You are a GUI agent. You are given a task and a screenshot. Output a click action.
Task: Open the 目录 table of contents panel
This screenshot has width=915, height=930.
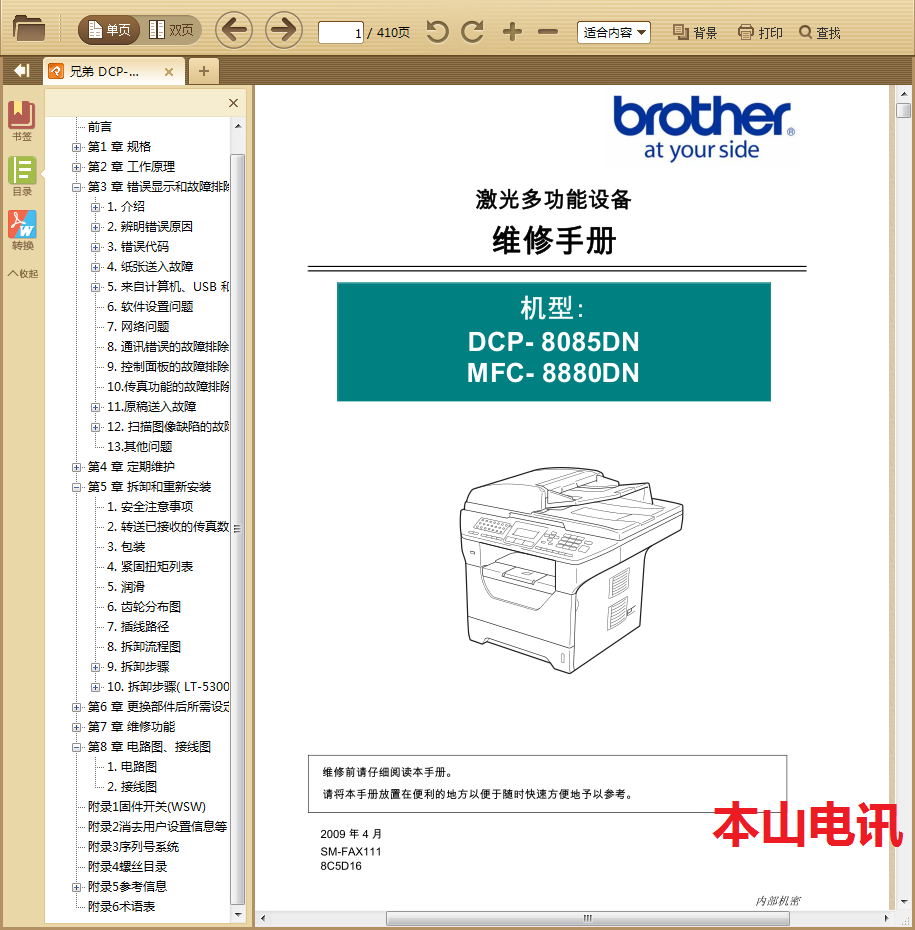click(x=22, y=176)
